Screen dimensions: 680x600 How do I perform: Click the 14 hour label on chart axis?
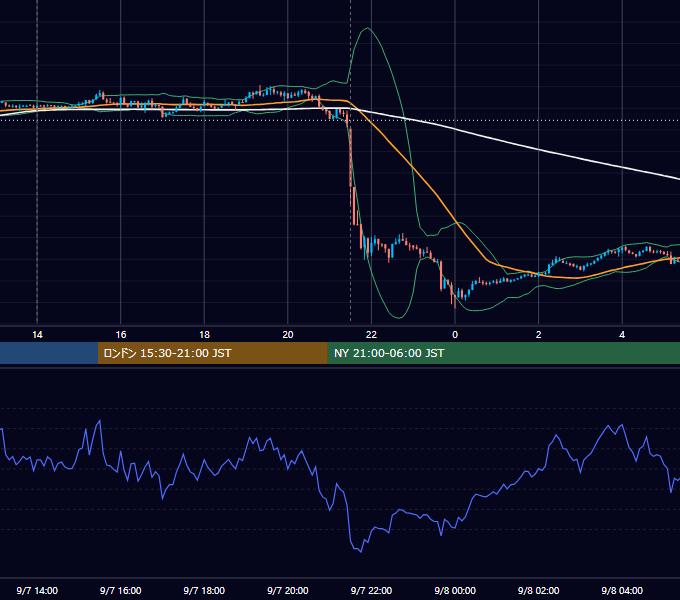coord(37,335)
